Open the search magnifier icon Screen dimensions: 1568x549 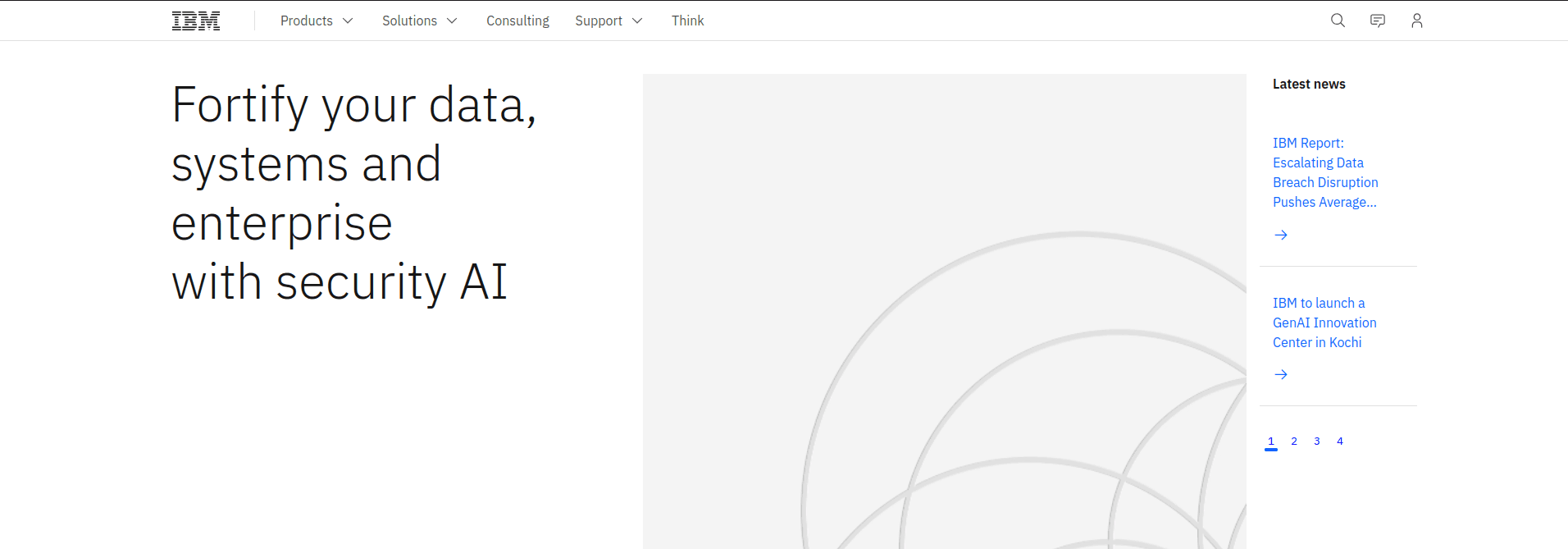click(1338, 21)
